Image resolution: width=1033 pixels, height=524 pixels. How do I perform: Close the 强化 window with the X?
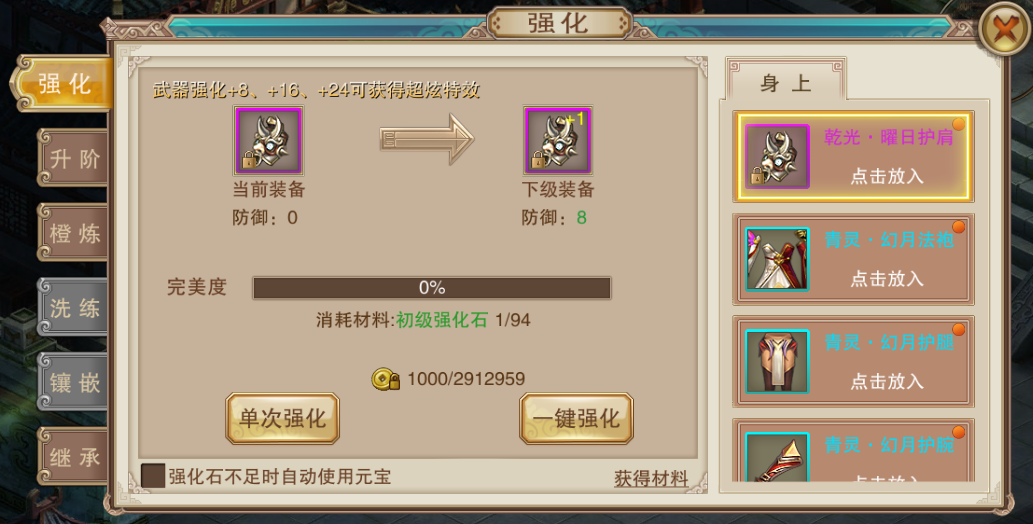(x=1004, y=29)
